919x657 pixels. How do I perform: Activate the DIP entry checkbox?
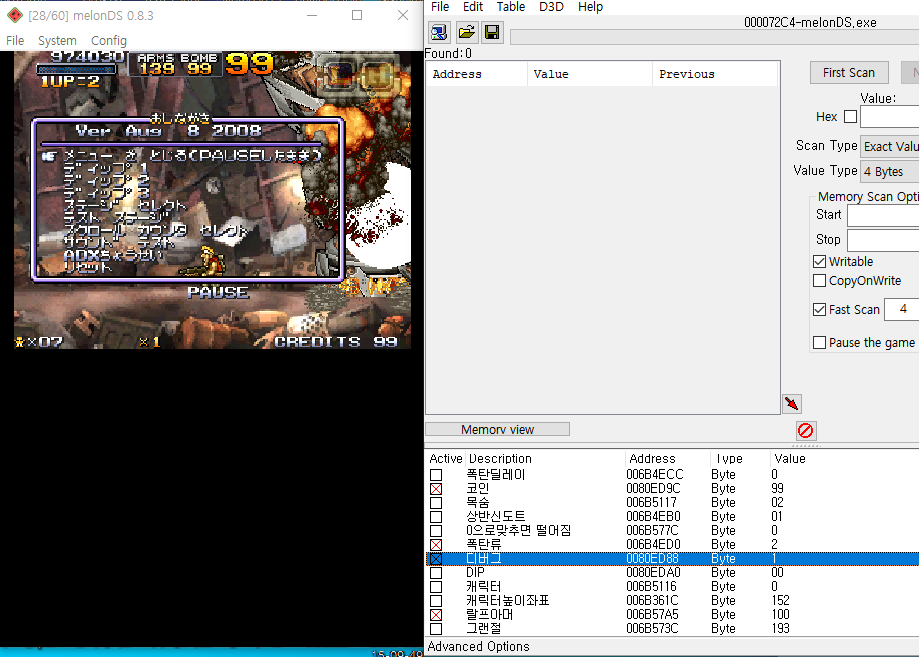coord(436,573)
